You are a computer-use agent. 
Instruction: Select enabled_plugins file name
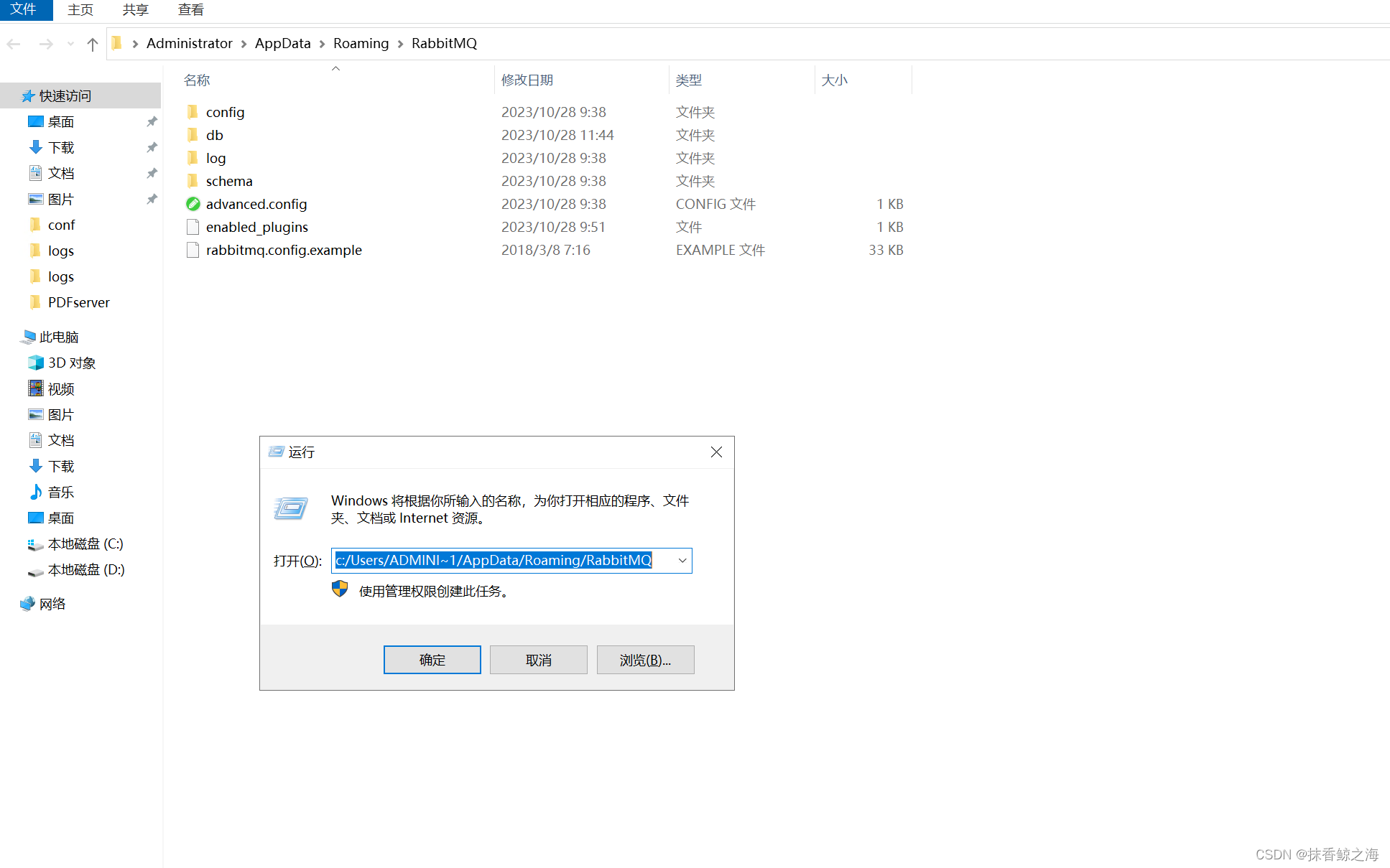tap(257, 227)
